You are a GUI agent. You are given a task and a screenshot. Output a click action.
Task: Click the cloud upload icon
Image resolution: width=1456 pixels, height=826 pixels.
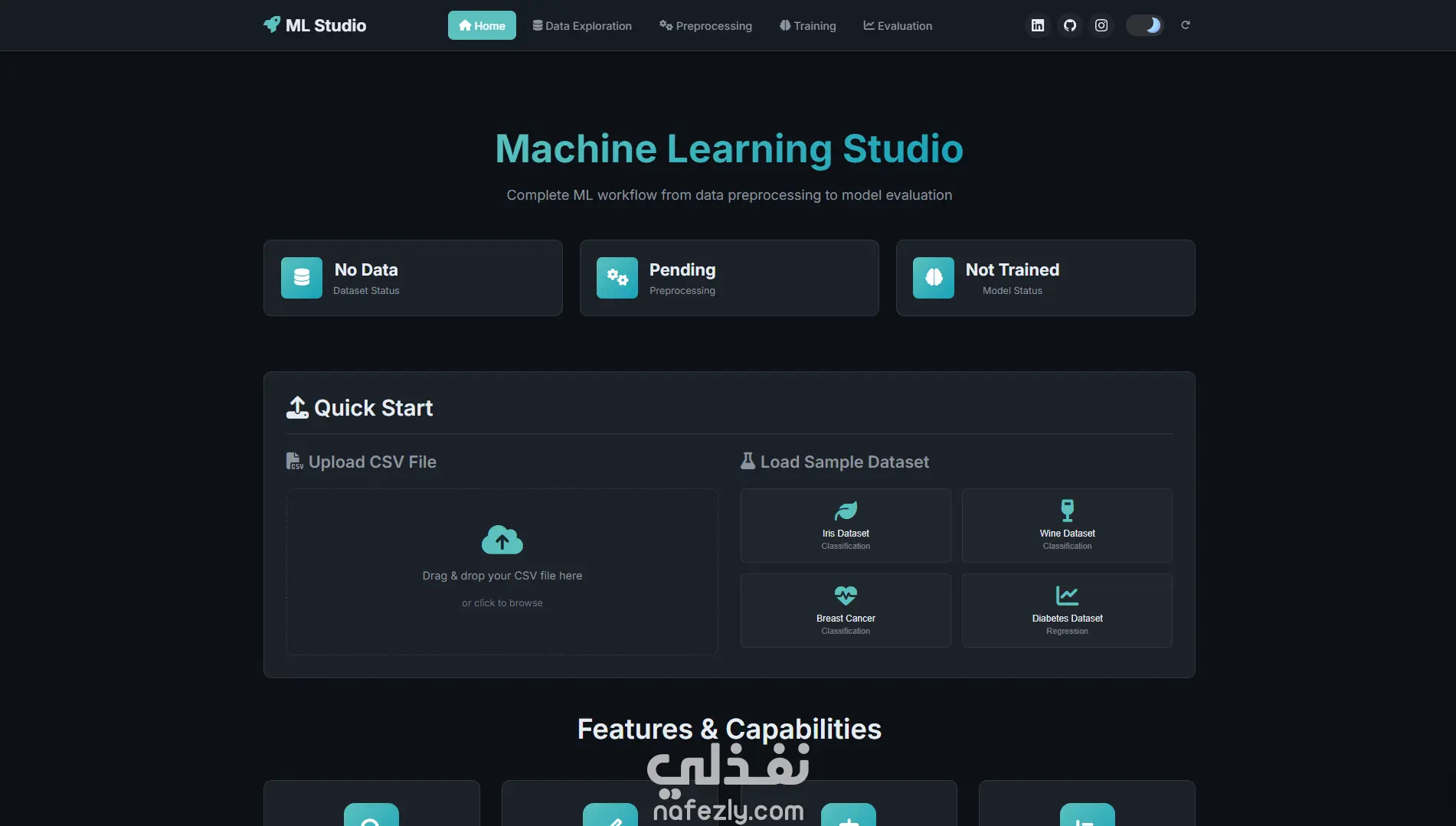[x=502, y=540]
